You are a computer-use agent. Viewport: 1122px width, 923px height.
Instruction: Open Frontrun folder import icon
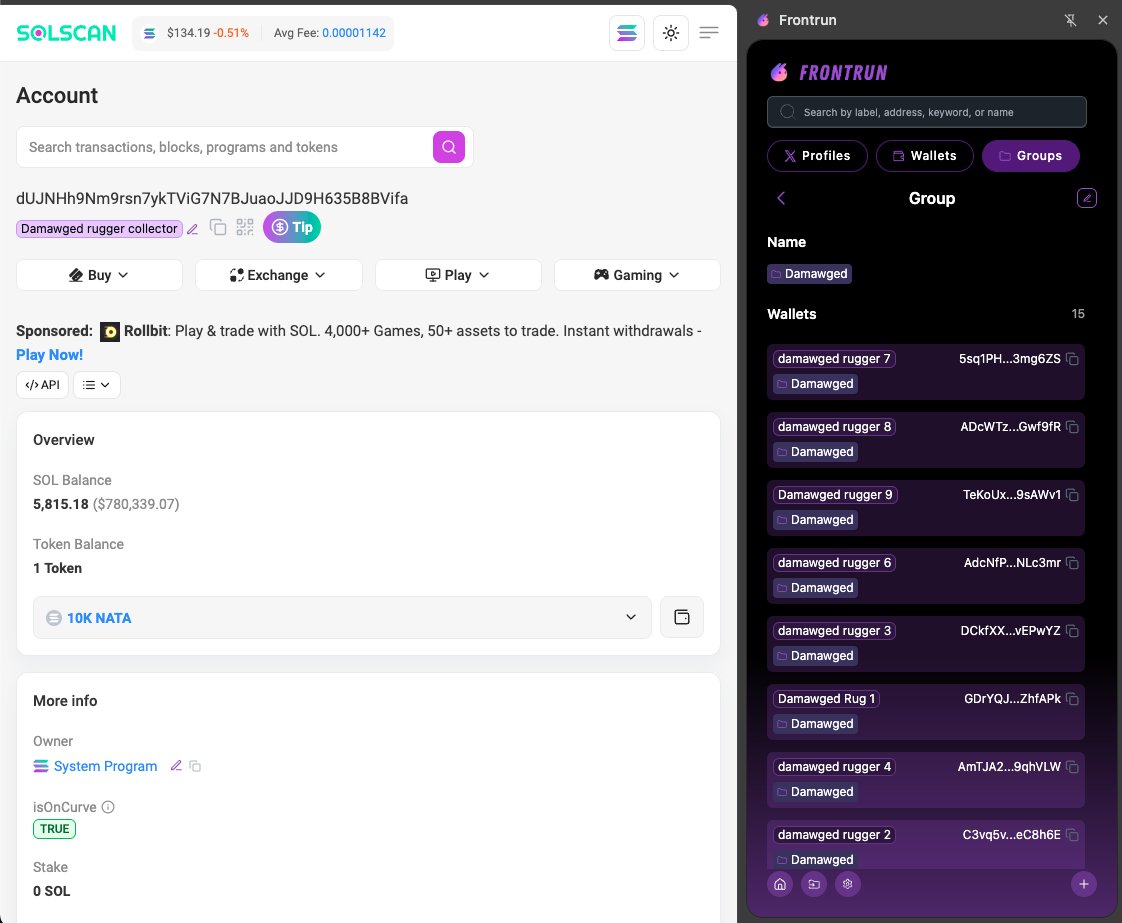(814, 884)
